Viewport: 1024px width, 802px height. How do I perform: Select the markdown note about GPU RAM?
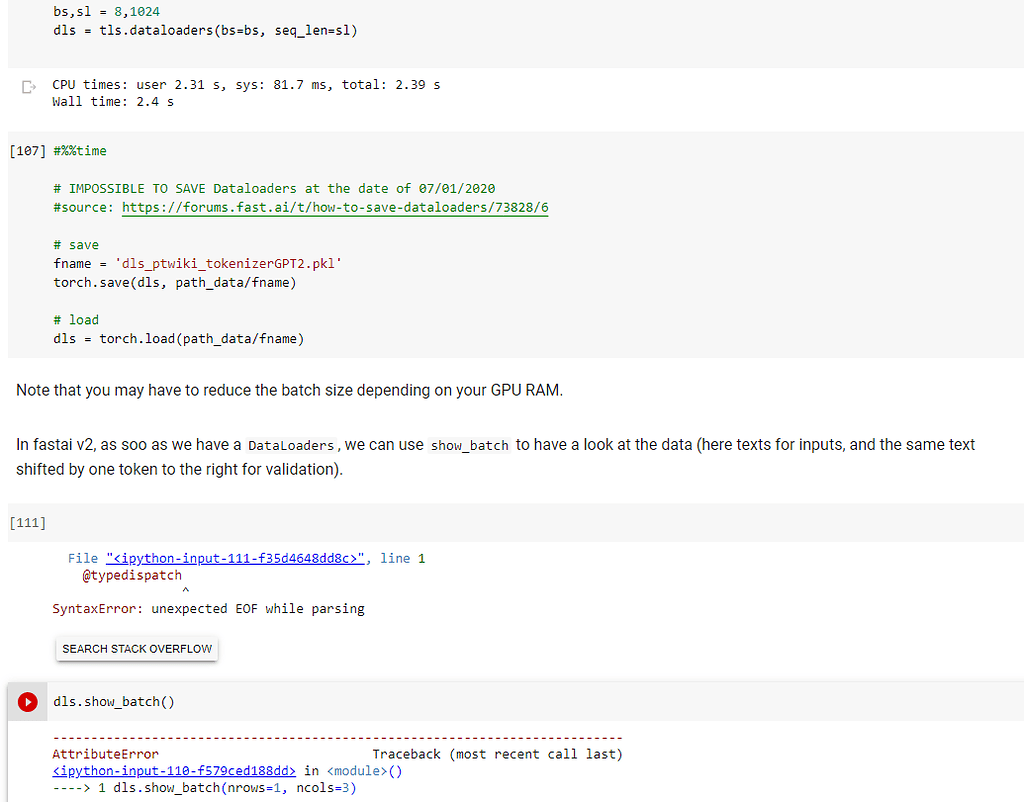pos(287,390)
